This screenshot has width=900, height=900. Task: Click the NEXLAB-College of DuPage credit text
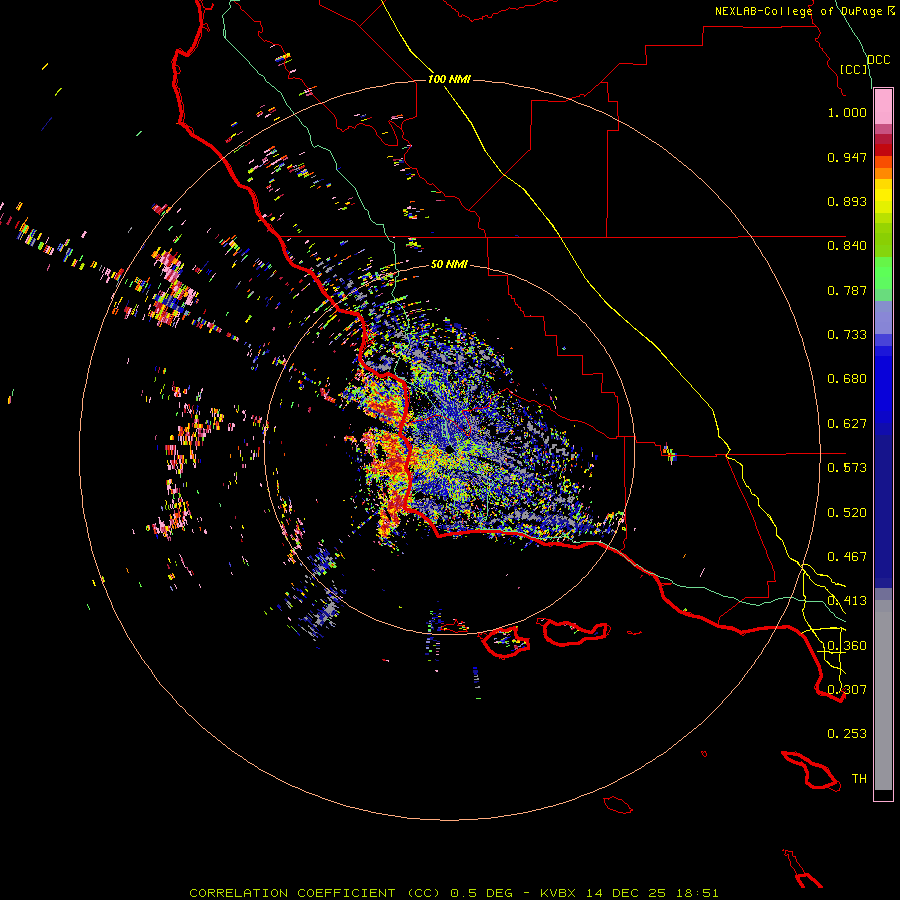tap(805, 11)
